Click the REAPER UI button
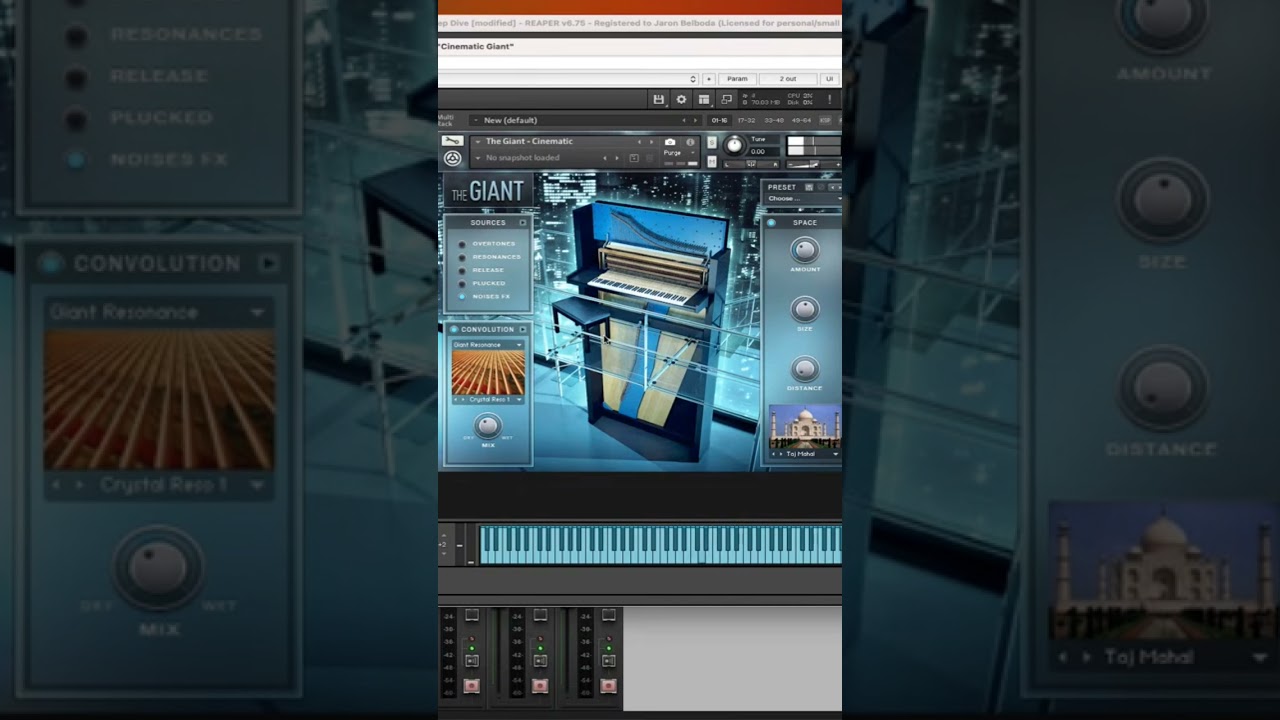1280x720 pixels. [829, 79]
